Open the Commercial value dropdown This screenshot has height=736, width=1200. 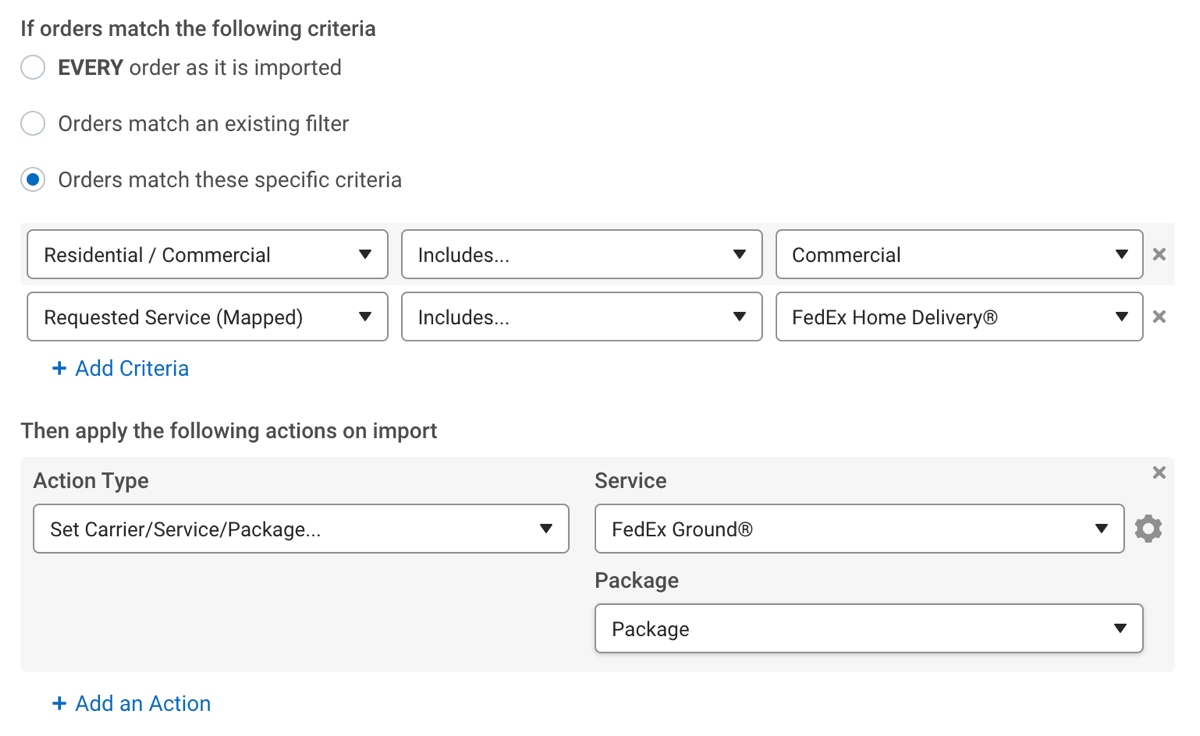pyautogui.click(x=959, y=255)
